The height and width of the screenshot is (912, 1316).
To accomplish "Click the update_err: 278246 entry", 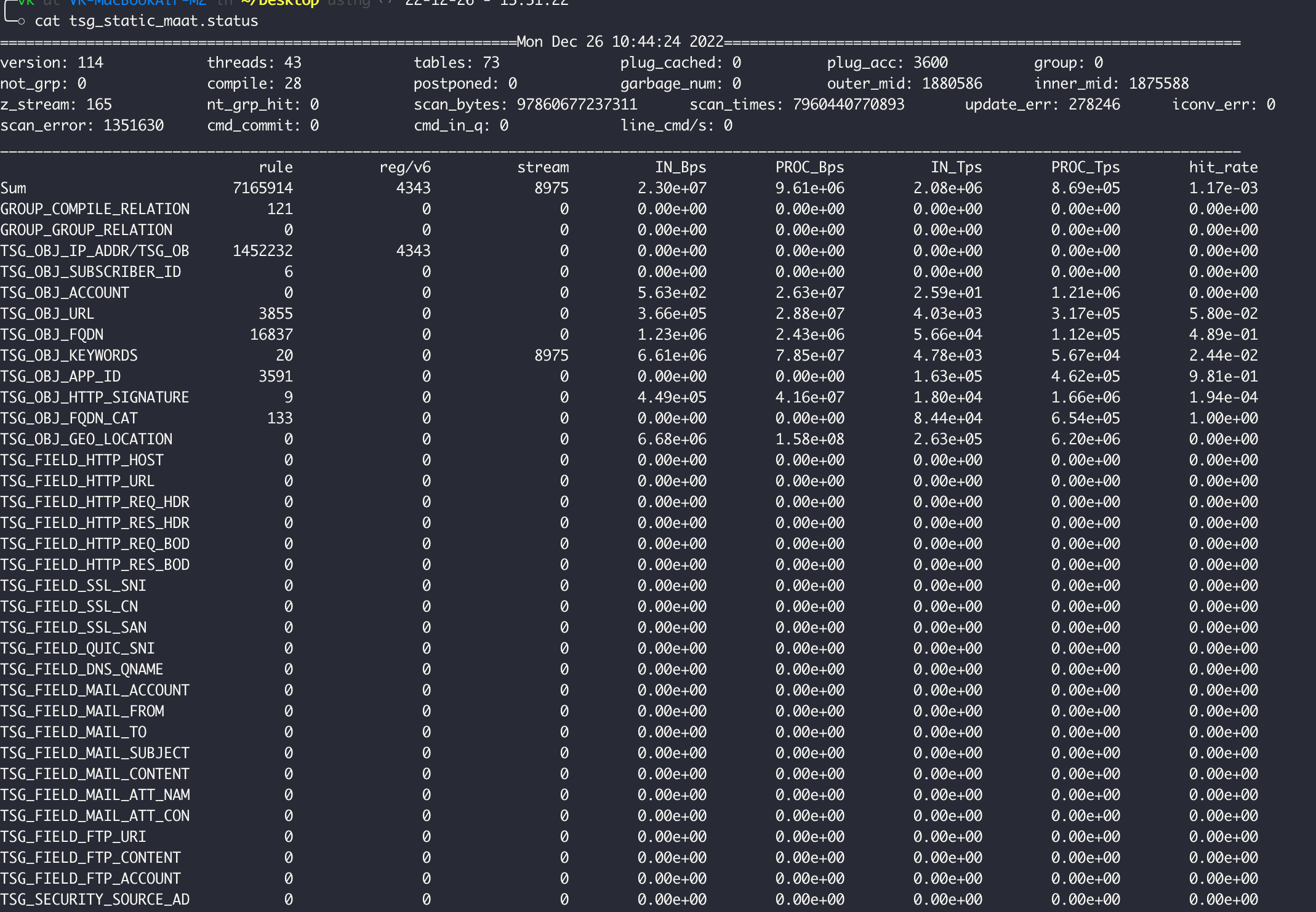I will tap(1042, 105).
